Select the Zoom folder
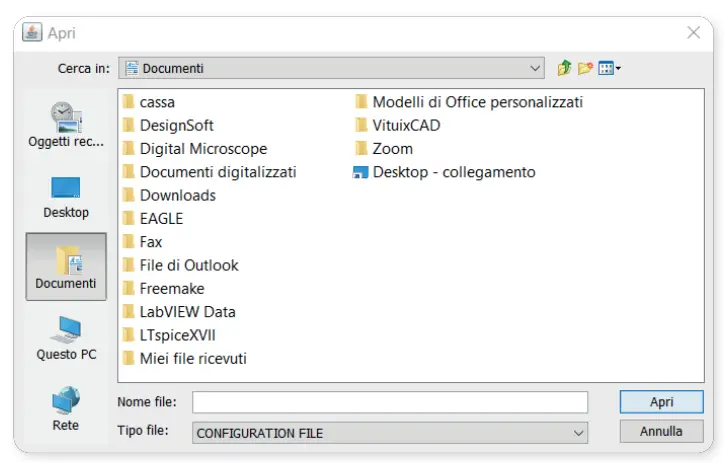This screenshot has height=463, width=724. tap(392, 148)
